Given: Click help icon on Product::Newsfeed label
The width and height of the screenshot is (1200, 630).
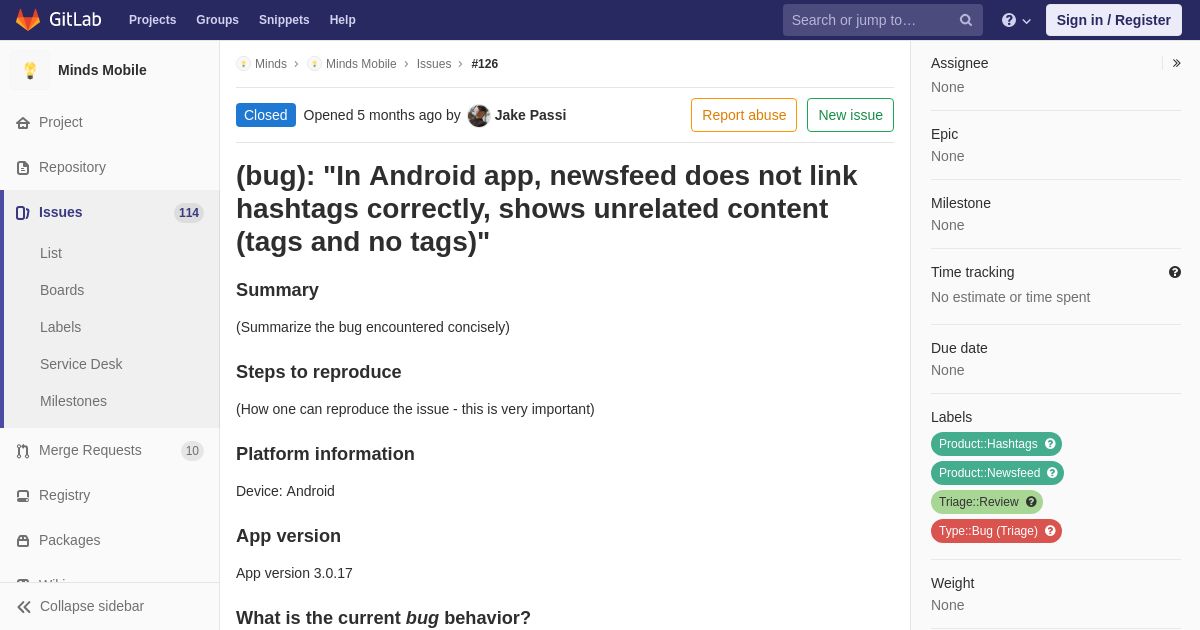Looking at the screenshot, I should [x=1052, y=473].
